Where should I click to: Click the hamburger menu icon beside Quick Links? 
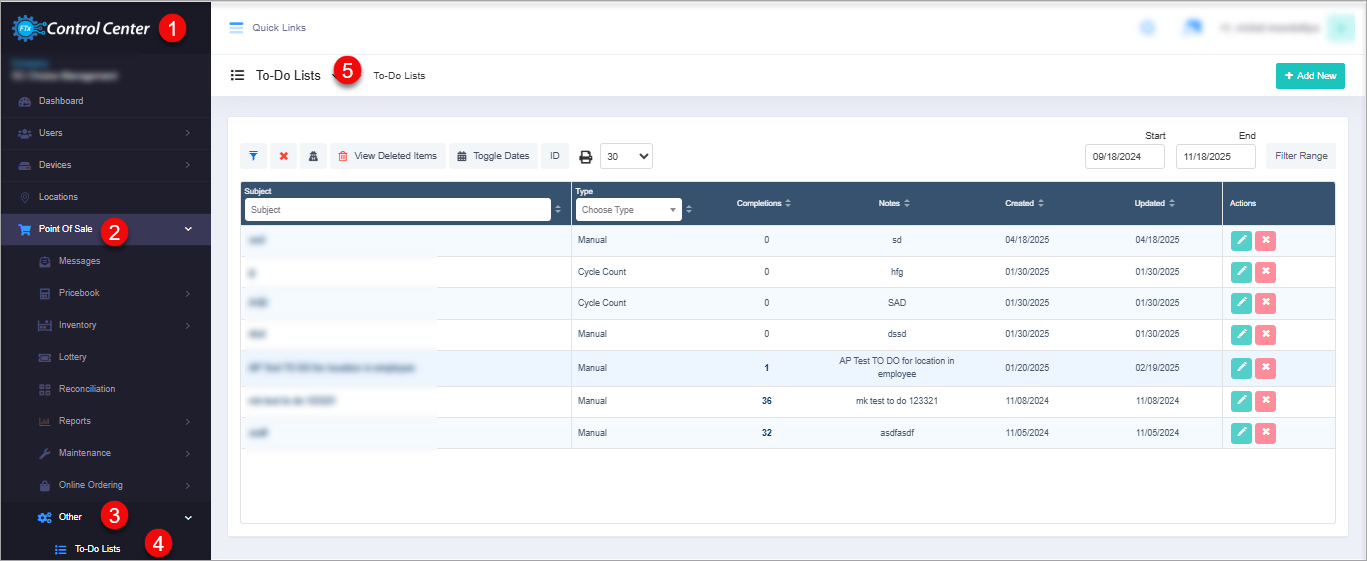coord(237,28)
